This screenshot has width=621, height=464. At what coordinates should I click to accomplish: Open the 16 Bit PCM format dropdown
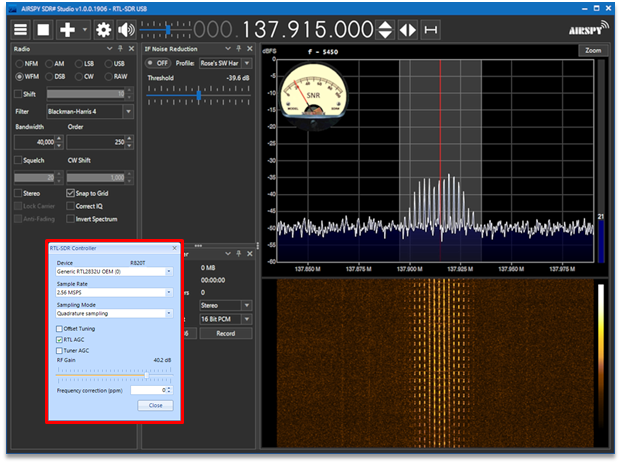point(225,319)
